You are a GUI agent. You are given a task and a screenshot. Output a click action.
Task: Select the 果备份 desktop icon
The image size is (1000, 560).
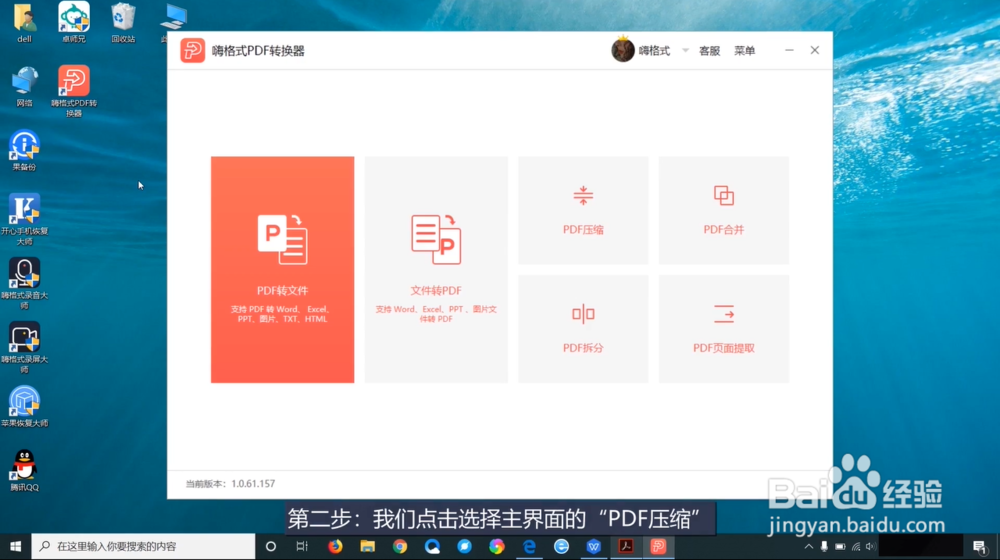pos(24,151)
